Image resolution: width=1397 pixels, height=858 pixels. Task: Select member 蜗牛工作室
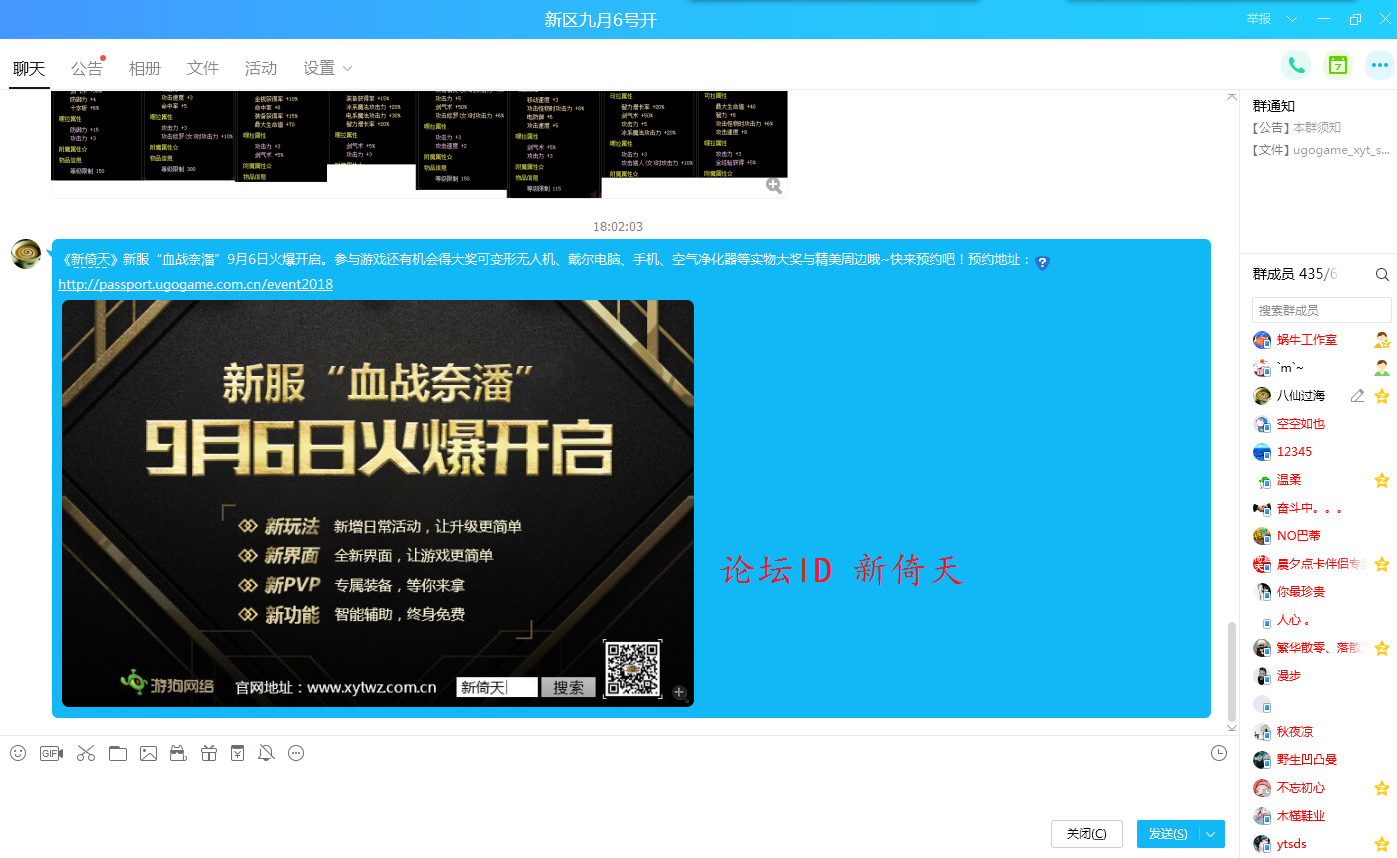tap(1307, 340)
